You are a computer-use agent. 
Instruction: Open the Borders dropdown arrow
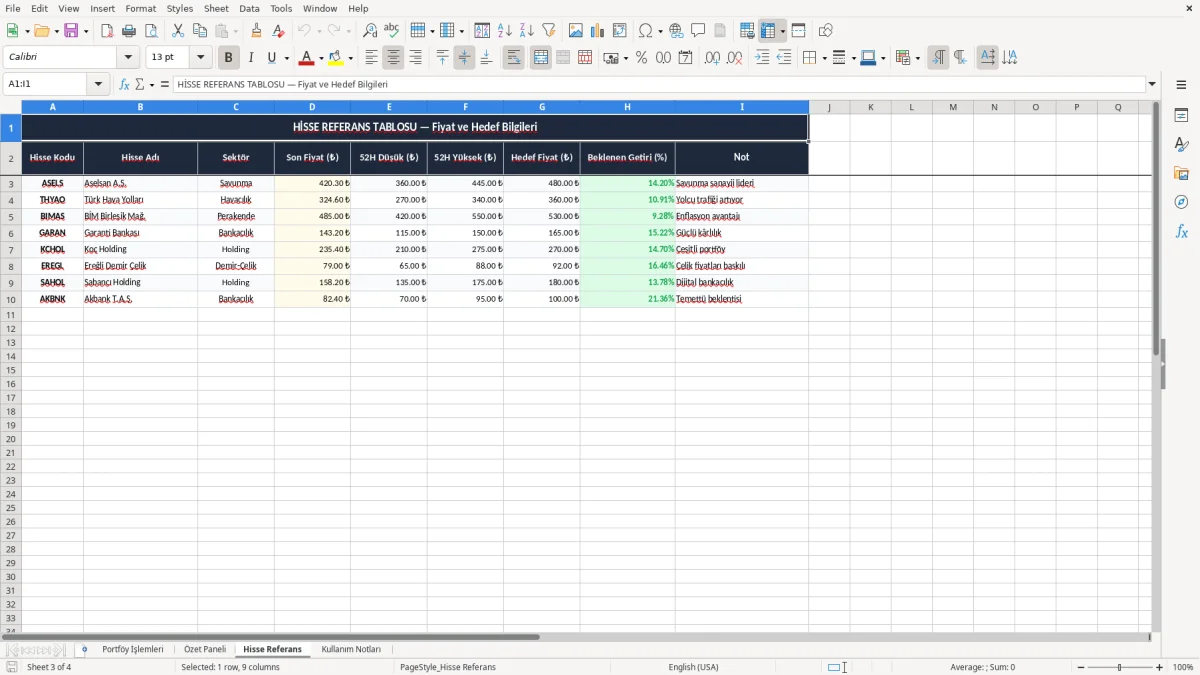823,58
